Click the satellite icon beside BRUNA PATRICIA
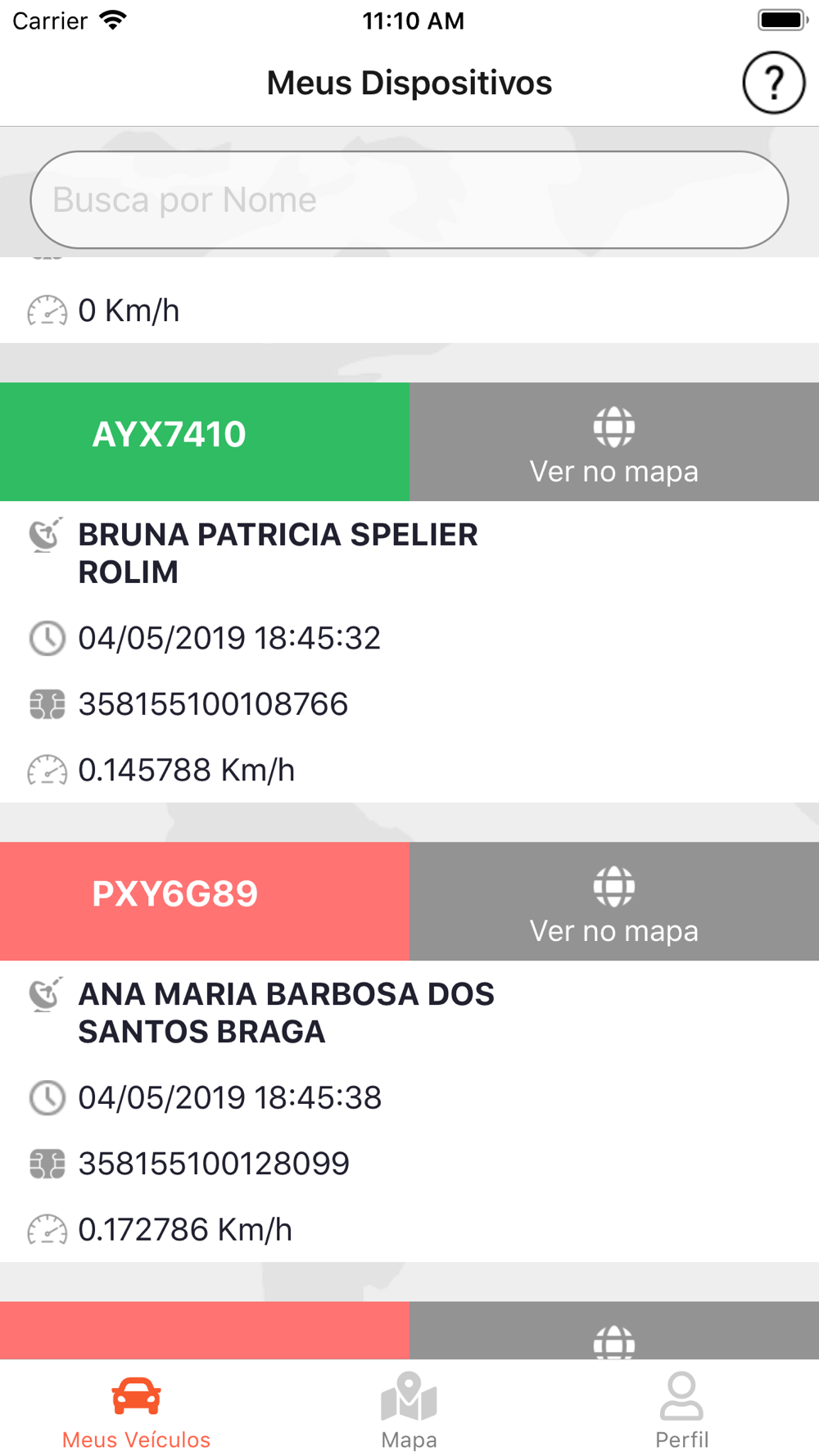This screenshot has width=819, height=1456. coord(47,535)
